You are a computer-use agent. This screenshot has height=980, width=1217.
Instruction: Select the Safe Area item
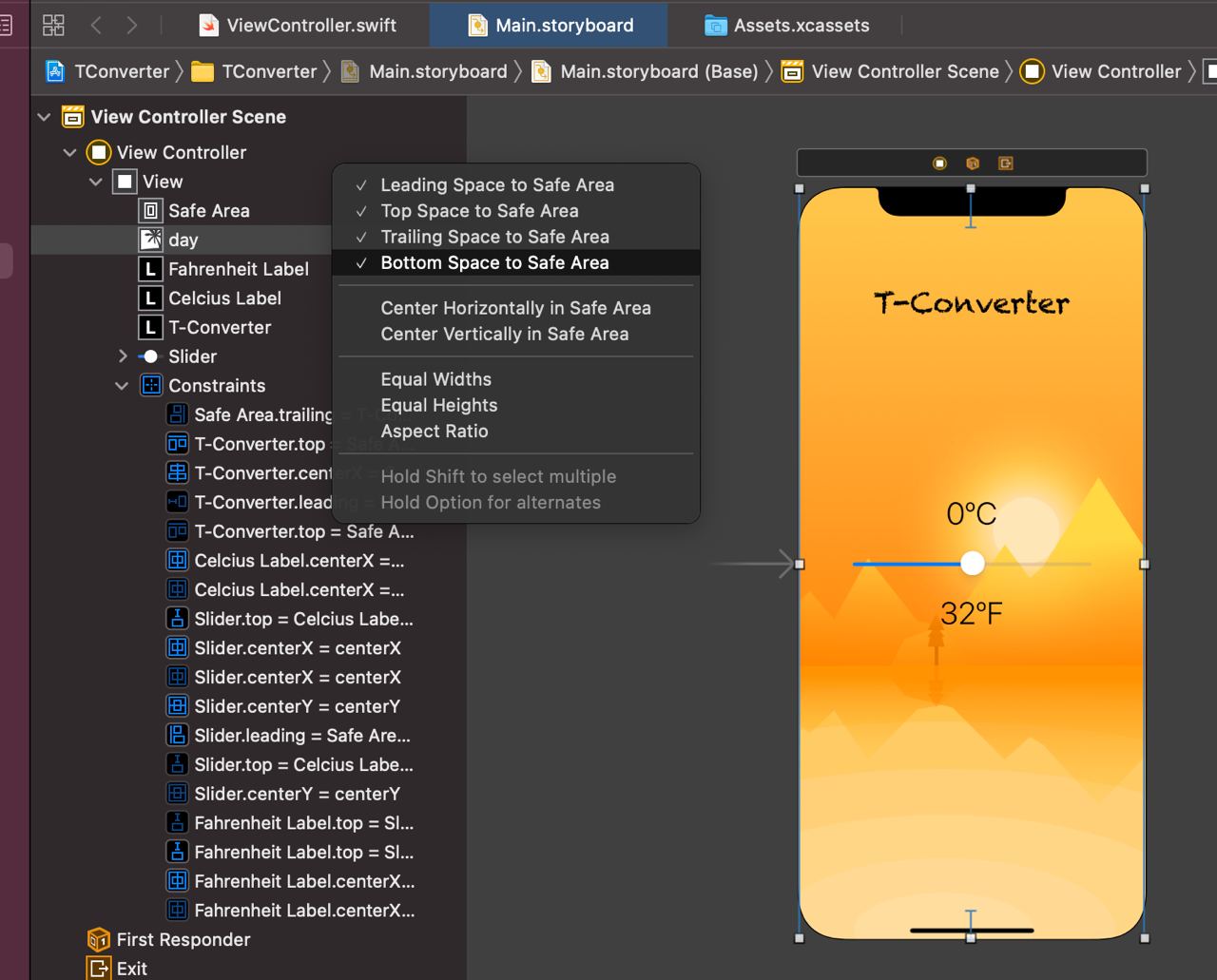[x=208, y=211]
